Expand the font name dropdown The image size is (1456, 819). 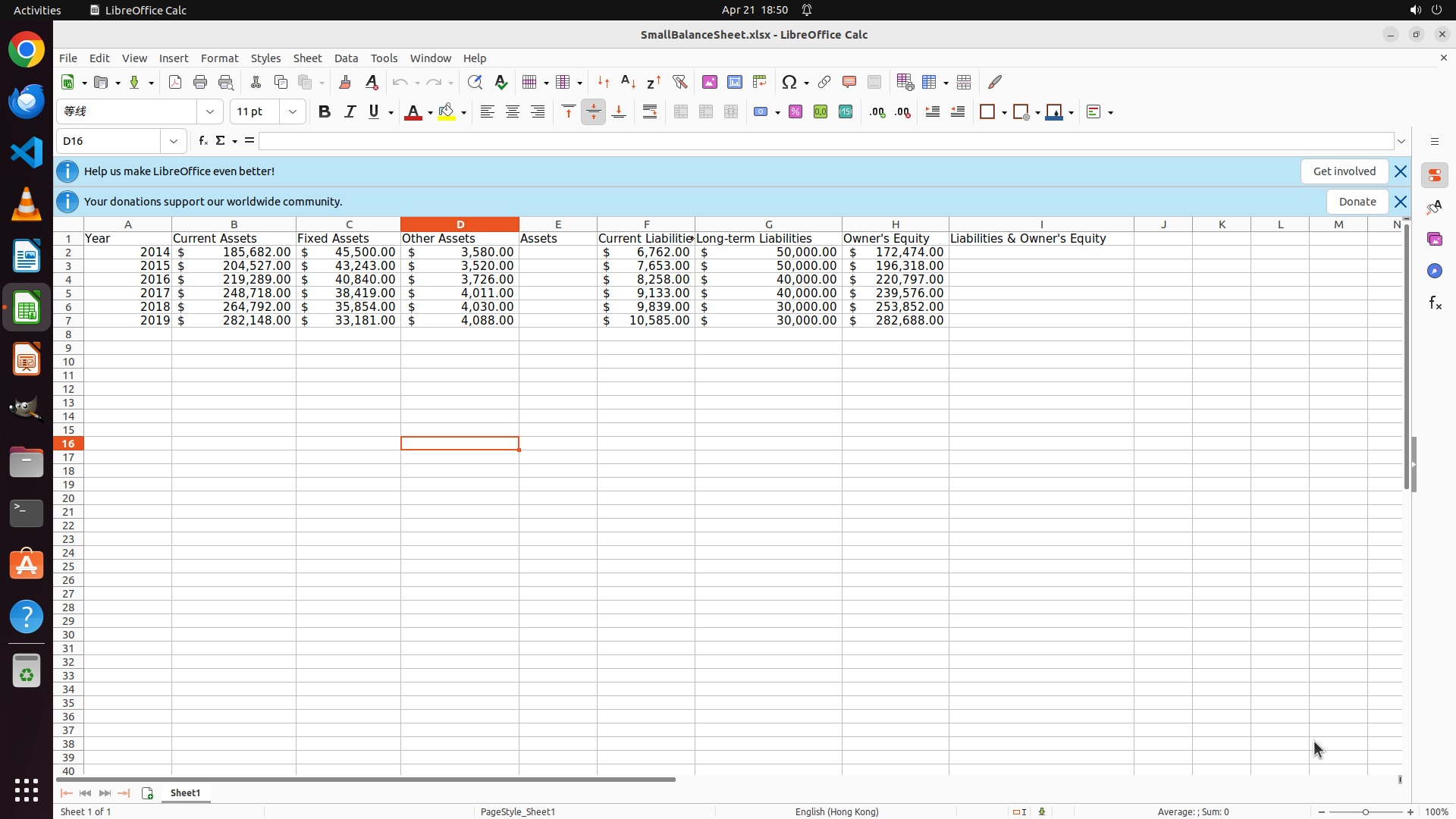(x=210, y=111)
